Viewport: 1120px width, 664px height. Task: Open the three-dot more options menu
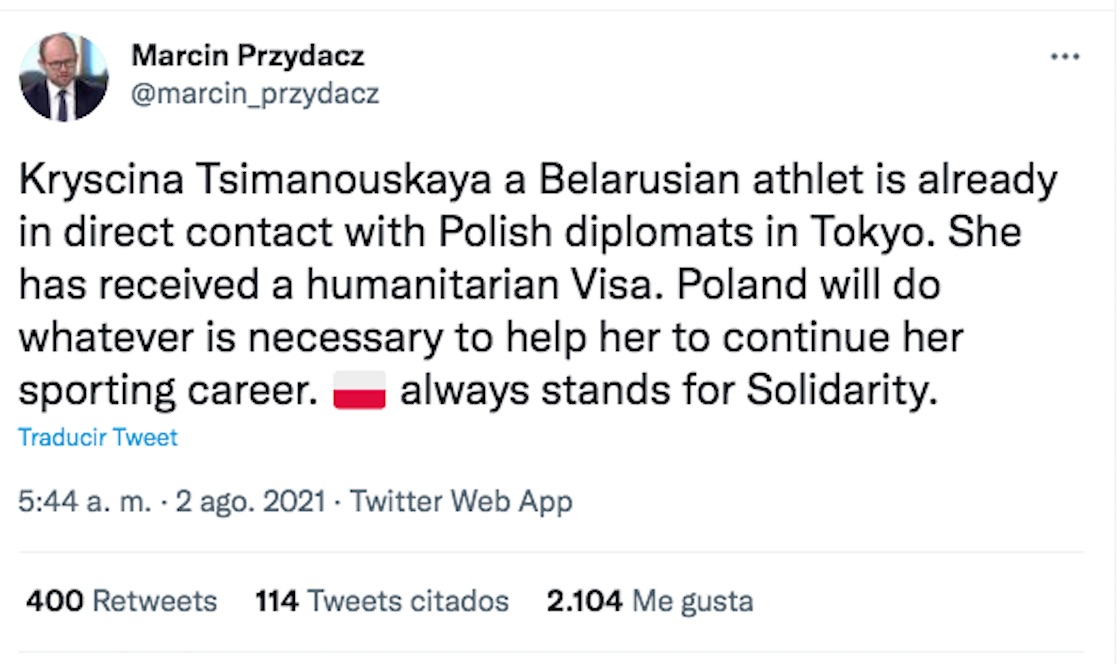point(1066,57)
